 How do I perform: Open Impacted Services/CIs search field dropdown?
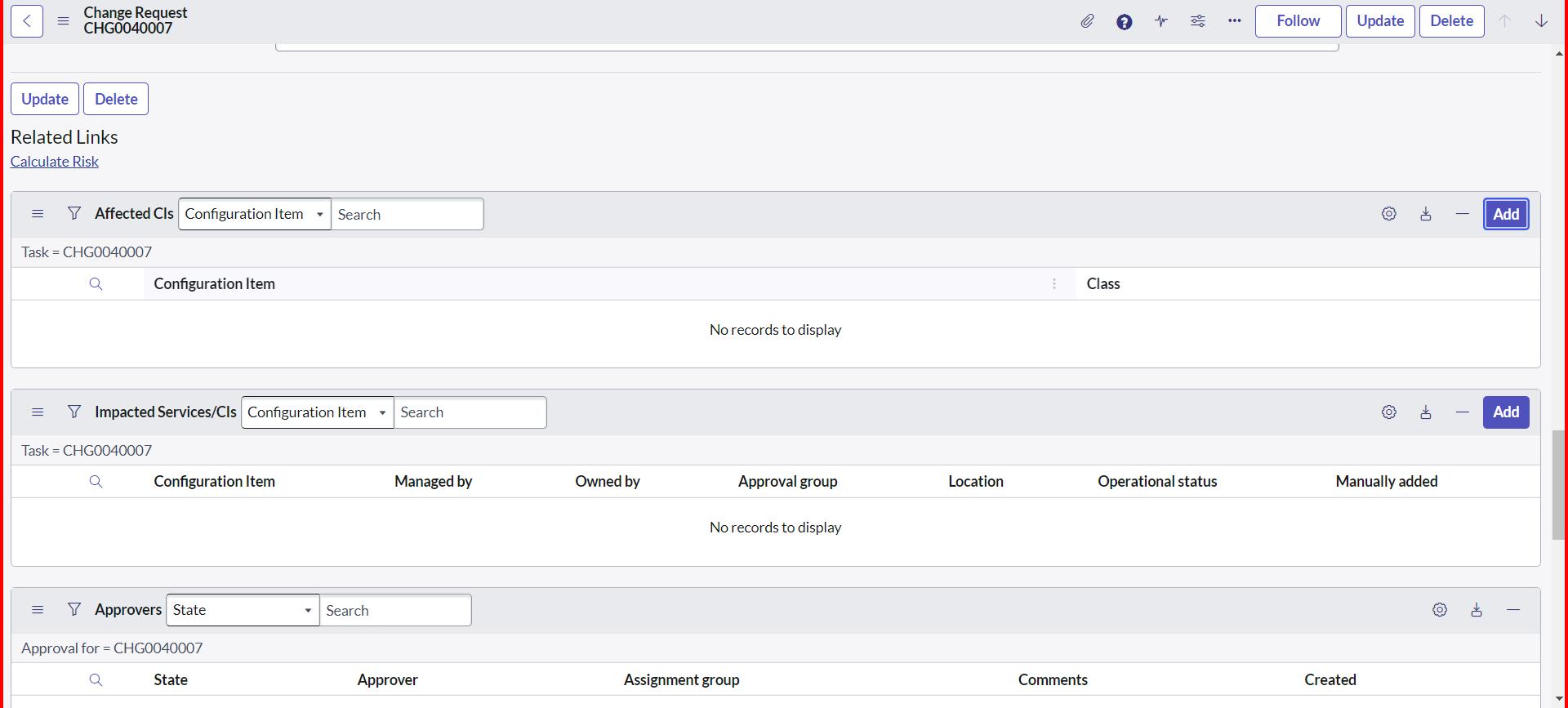318,412
